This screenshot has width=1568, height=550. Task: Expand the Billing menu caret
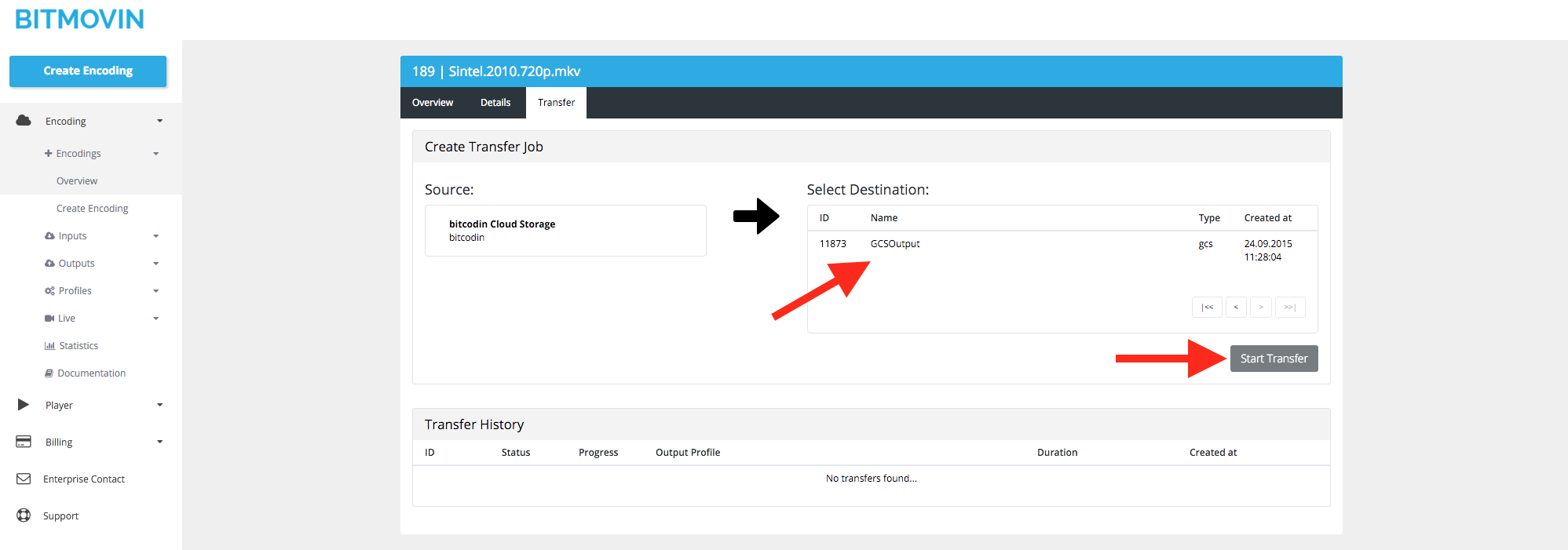(x=159, y=442)
